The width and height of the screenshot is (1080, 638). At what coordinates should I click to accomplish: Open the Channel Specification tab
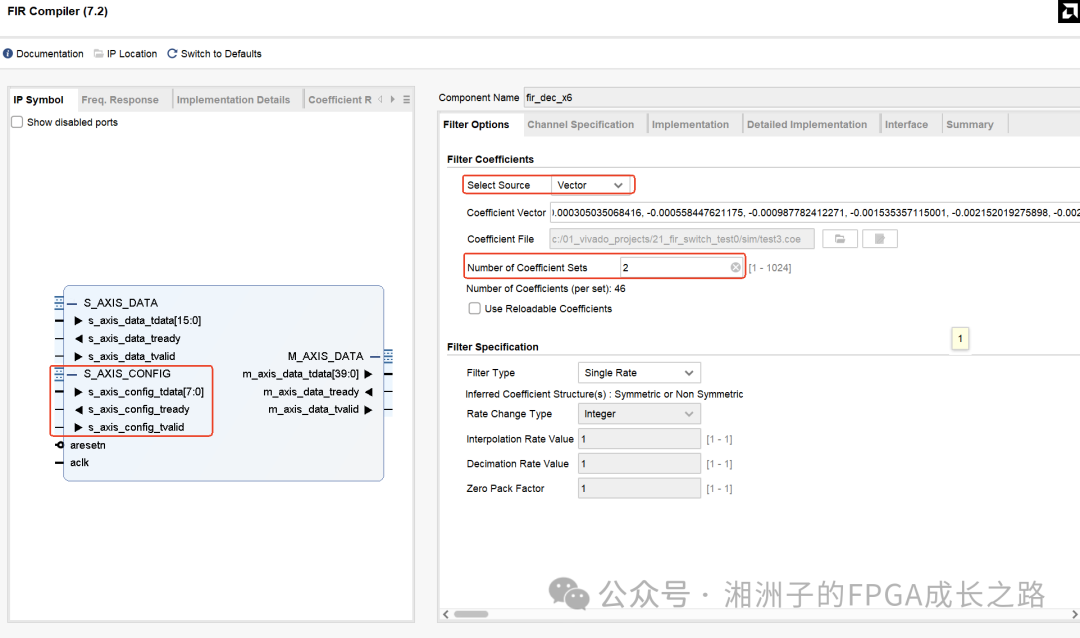pos(581,125)
